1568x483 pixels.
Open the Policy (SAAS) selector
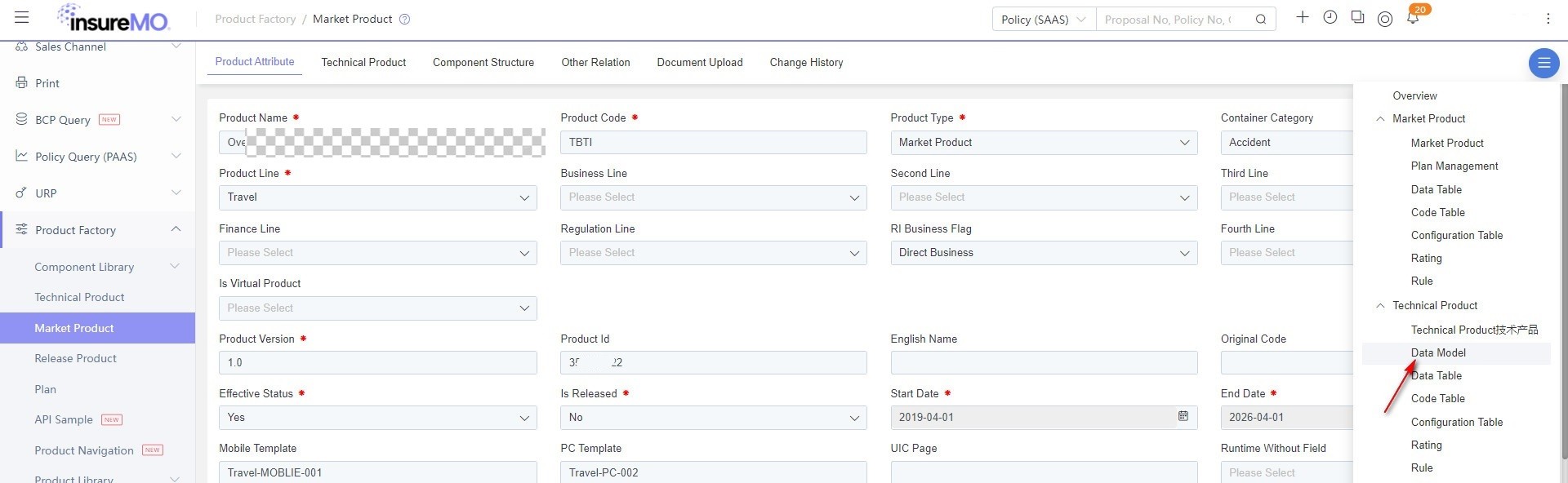1044,20
